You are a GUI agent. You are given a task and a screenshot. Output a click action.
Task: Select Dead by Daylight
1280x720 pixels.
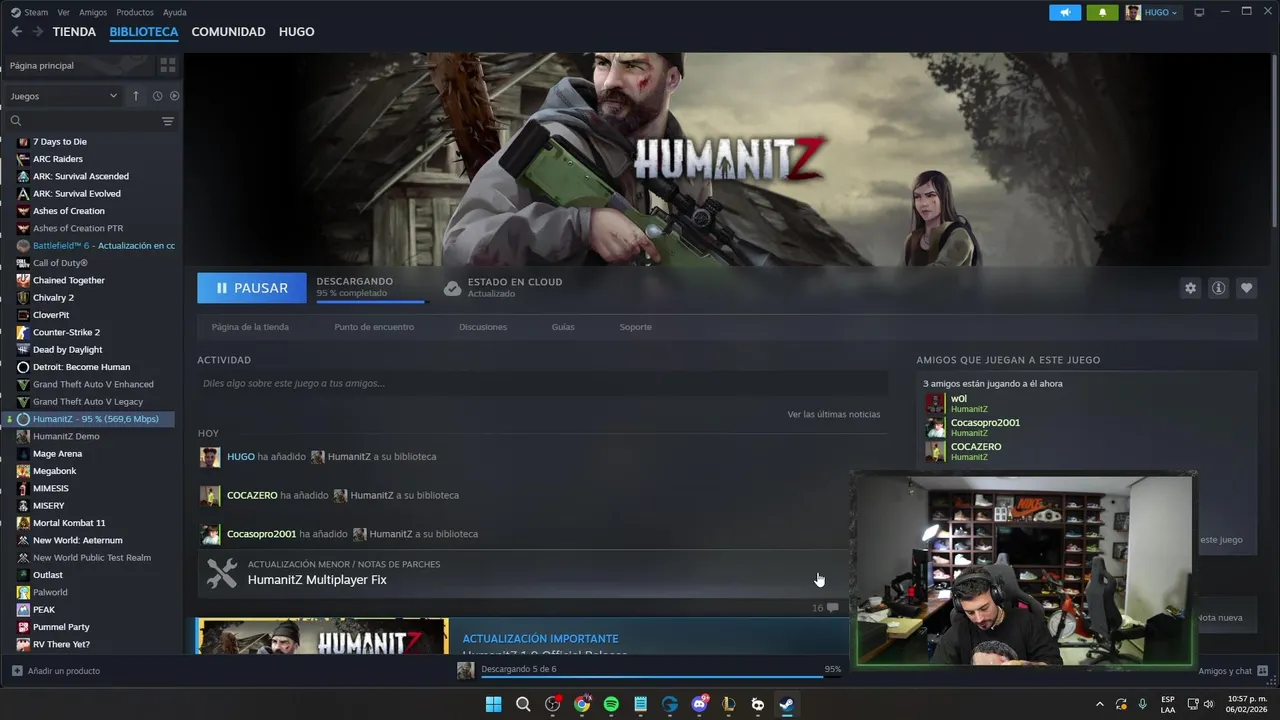(67, 350)
